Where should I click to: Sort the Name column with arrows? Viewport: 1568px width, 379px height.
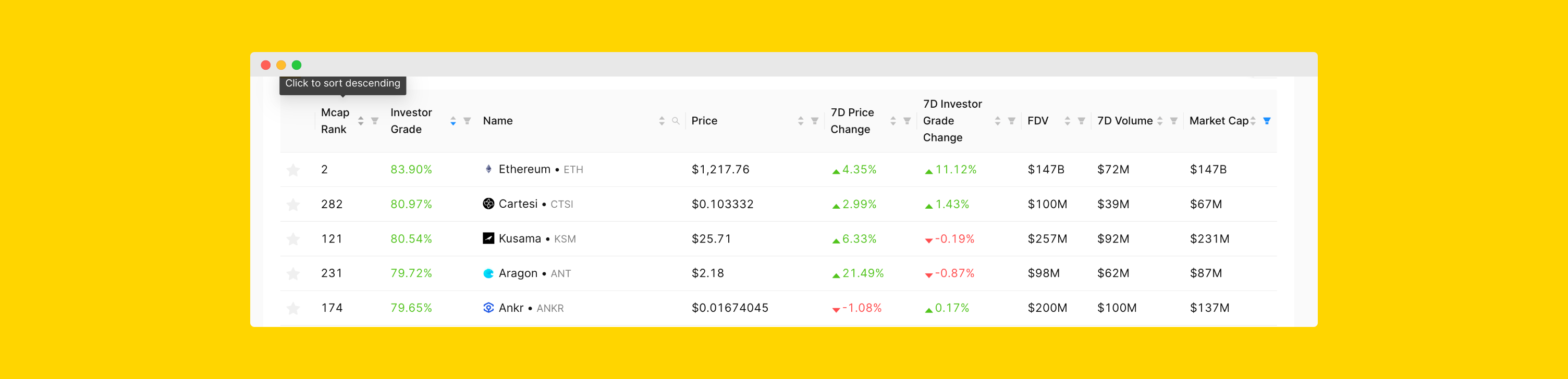(x=661, y=121)
